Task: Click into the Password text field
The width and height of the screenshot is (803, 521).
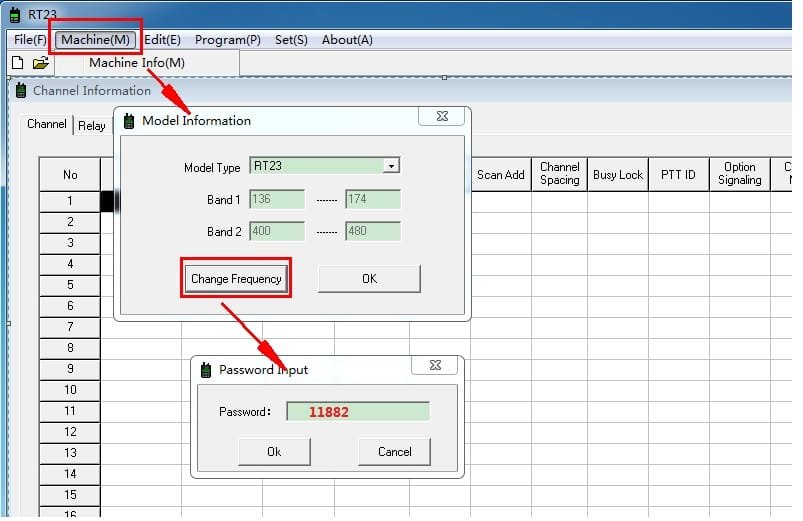Action: [x=357, y=412]
